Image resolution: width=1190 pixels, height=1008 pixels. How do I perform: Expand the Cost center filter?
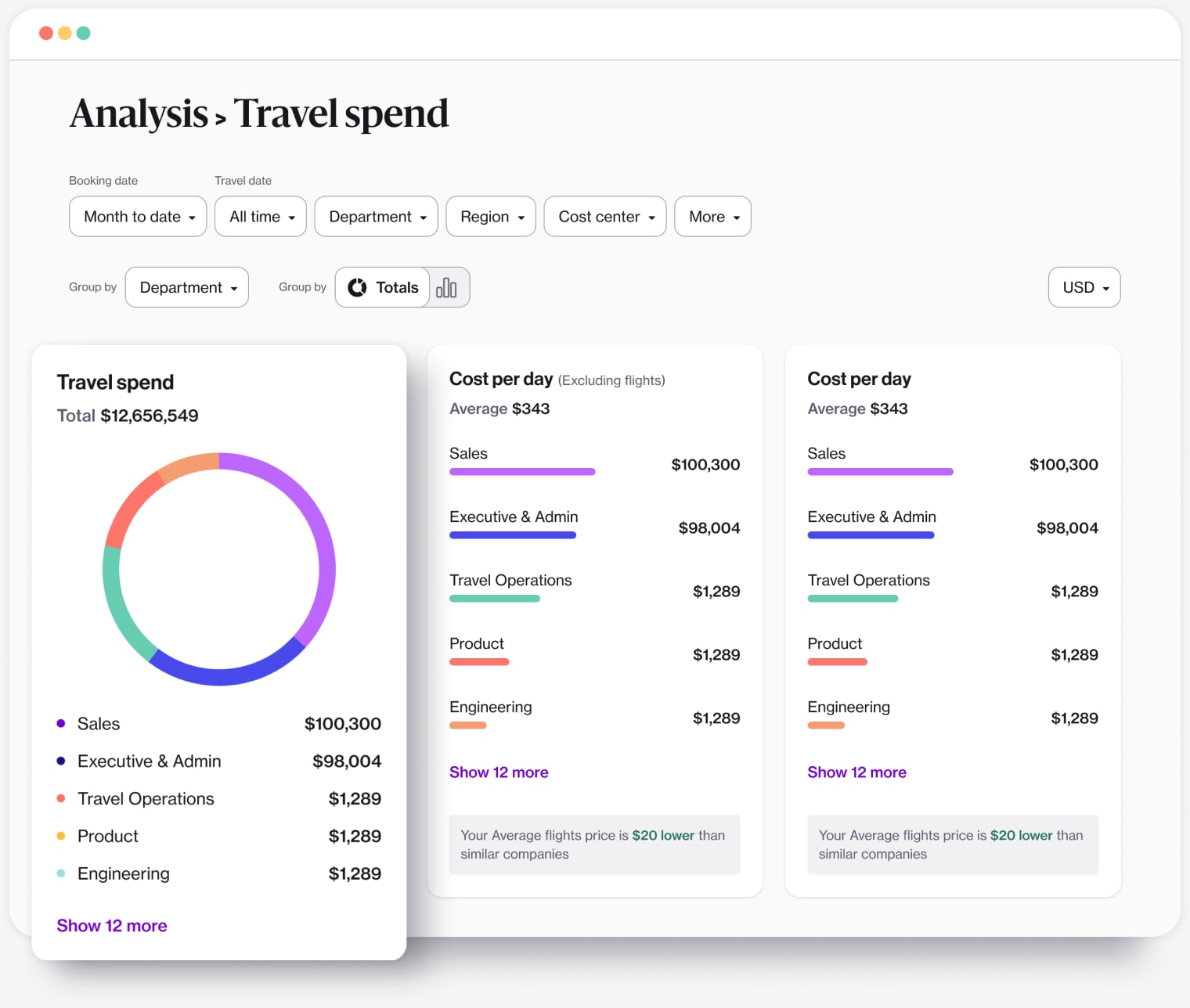(x=605, y=216)
